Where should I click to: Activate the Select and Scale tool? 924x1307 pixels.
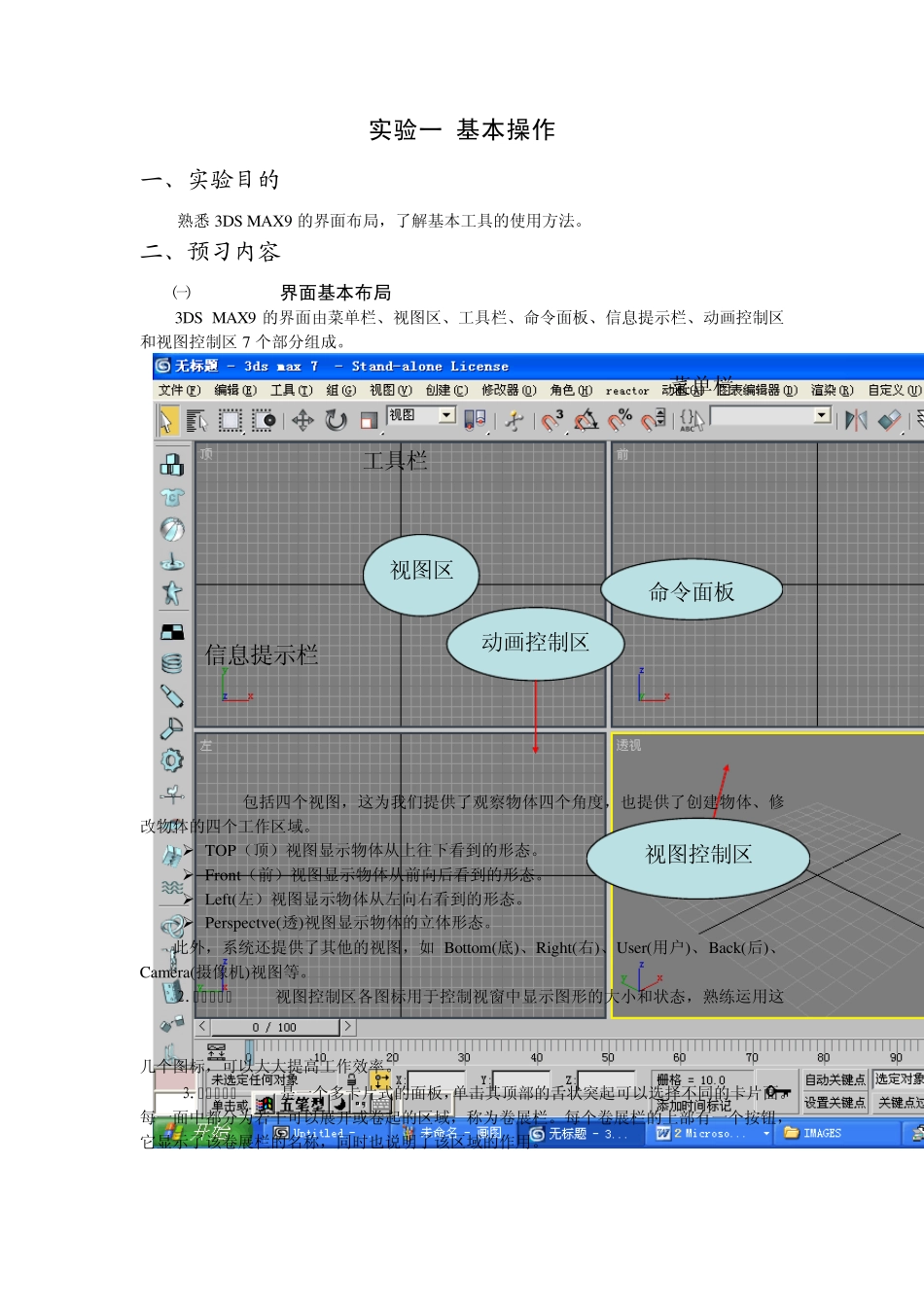coord(369,420)
